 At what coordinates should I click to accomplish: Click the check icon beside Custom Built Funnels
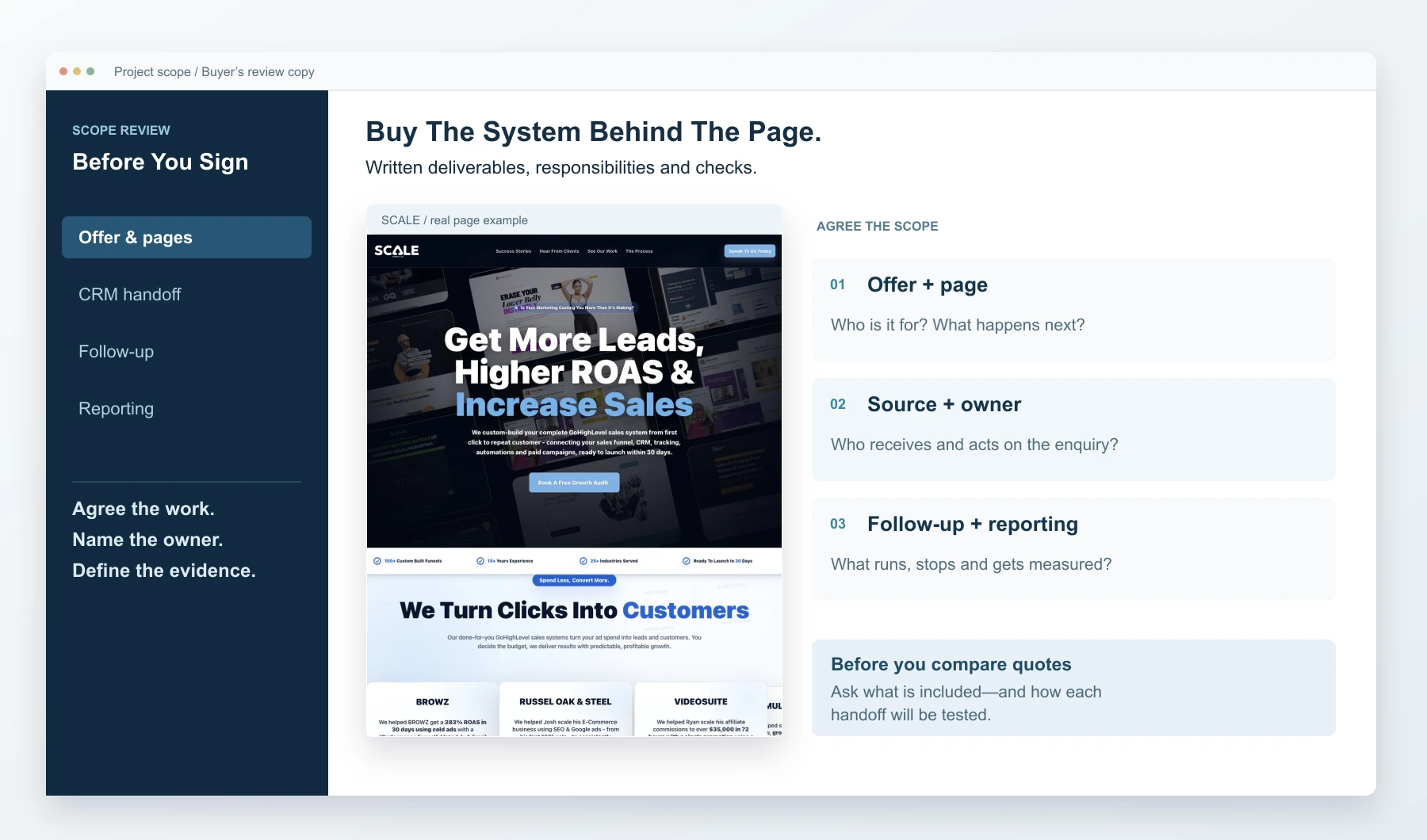point(377,561)
